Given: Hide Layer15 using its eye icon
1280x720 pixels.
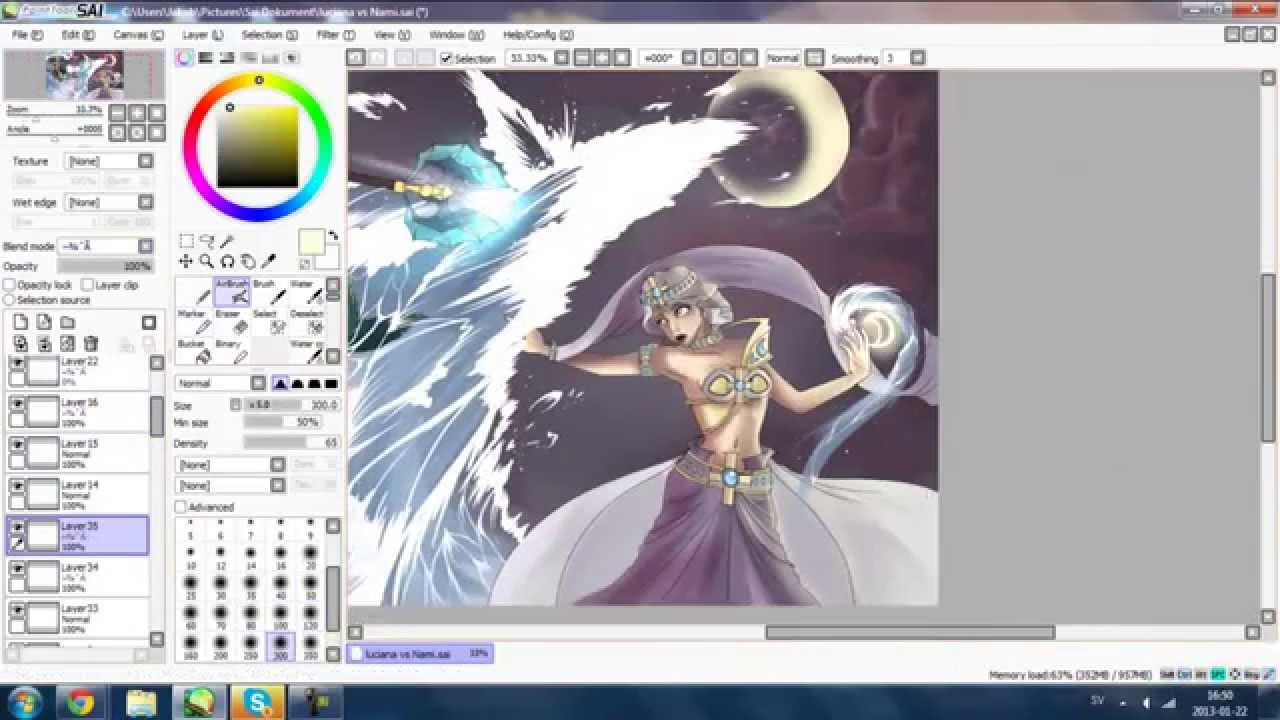Looking at the screenshot, I should click(17, 445).
